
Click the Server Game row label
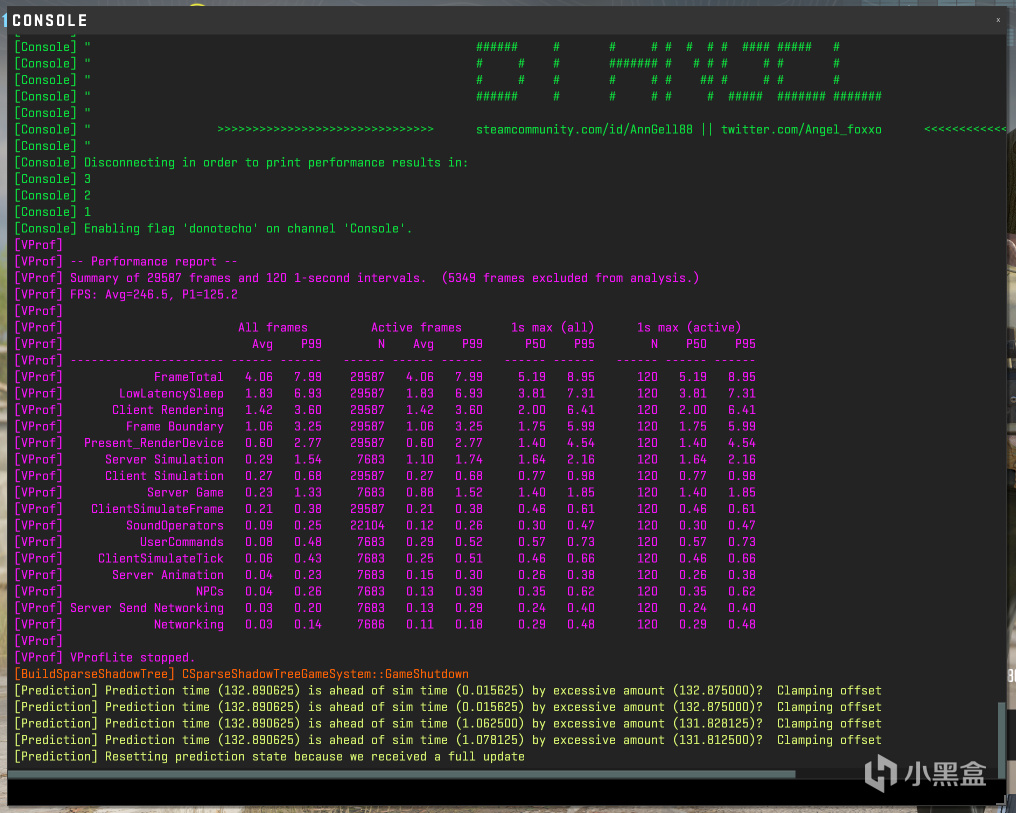tap(185, 493)
